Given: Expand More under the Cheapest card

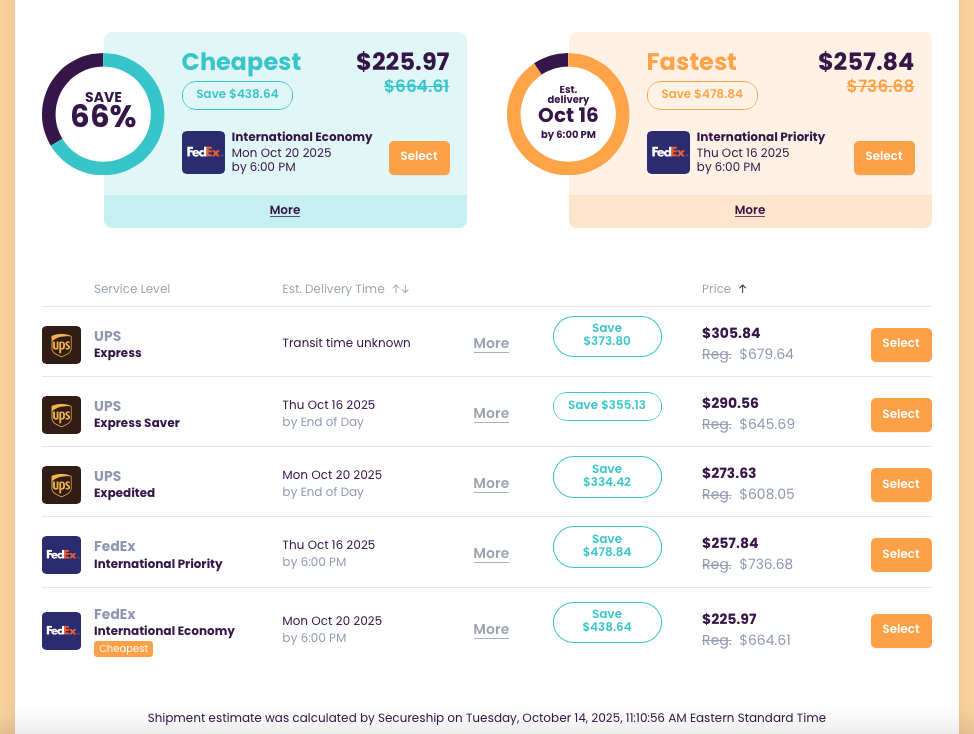Looking at the screenshot, I should point(285,210).
